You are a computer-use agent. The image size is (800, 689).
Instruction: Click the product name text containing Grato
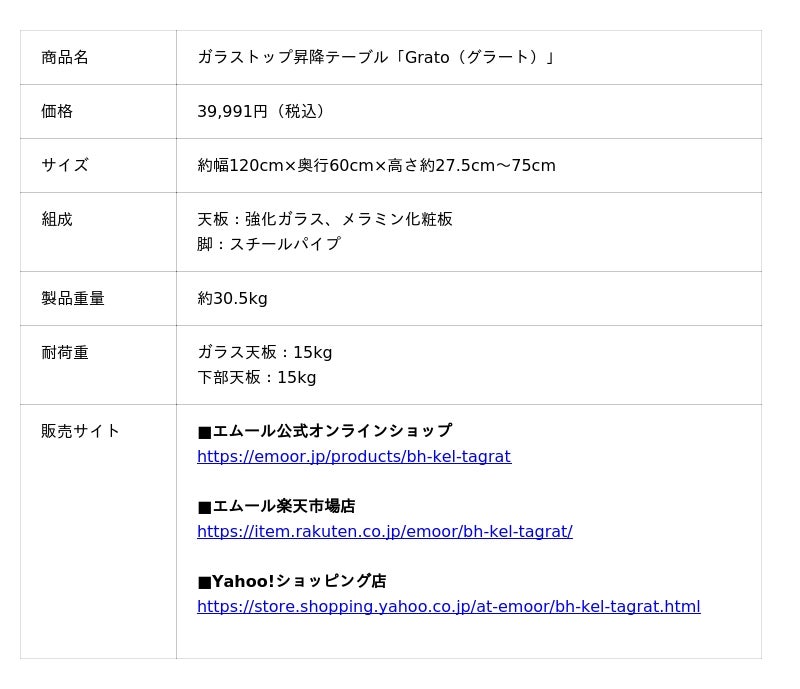pos(376,58)
